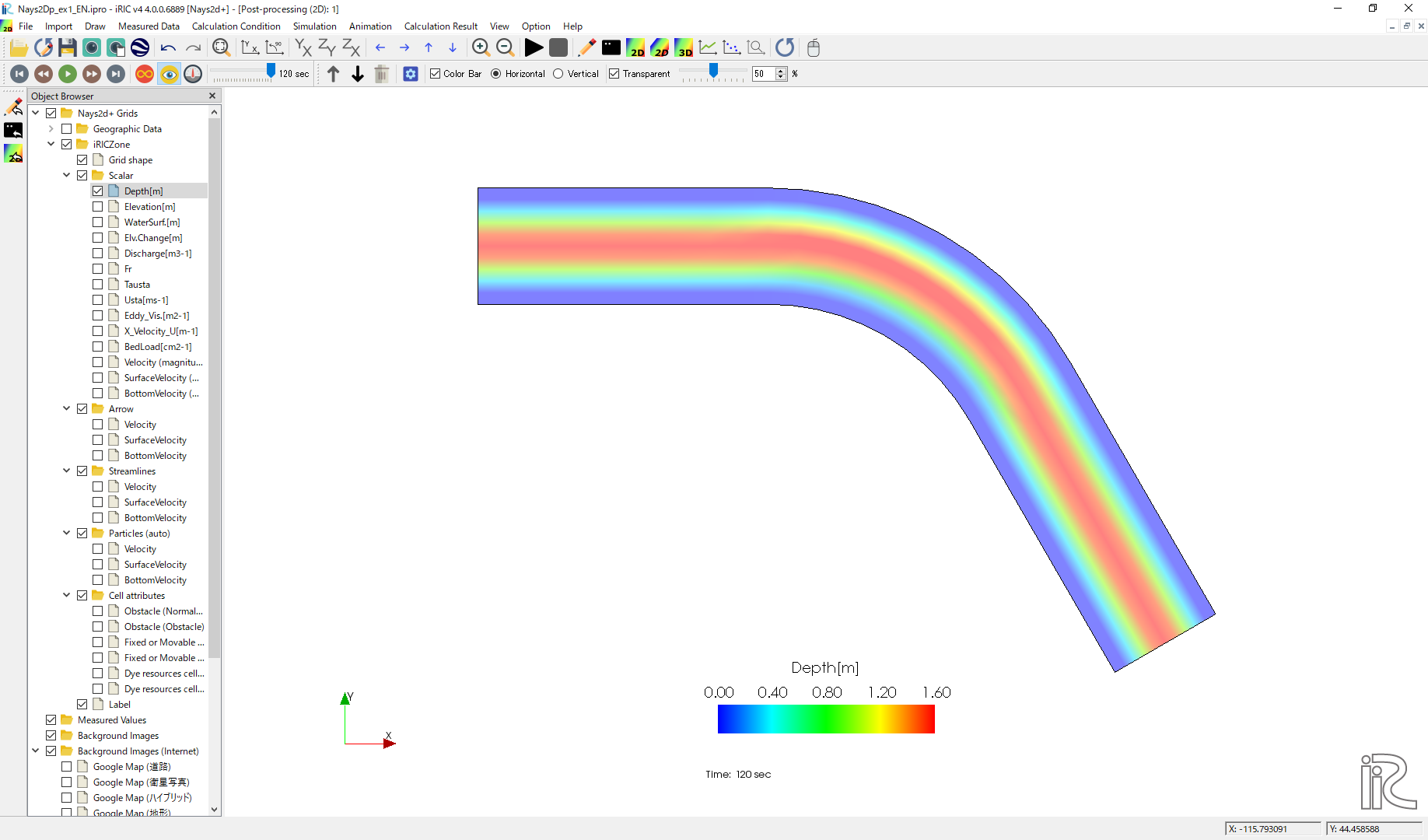Click the delete item trash icon
Image resolution: width=1428 pixels, height=840 pixels.
point(382,74)
